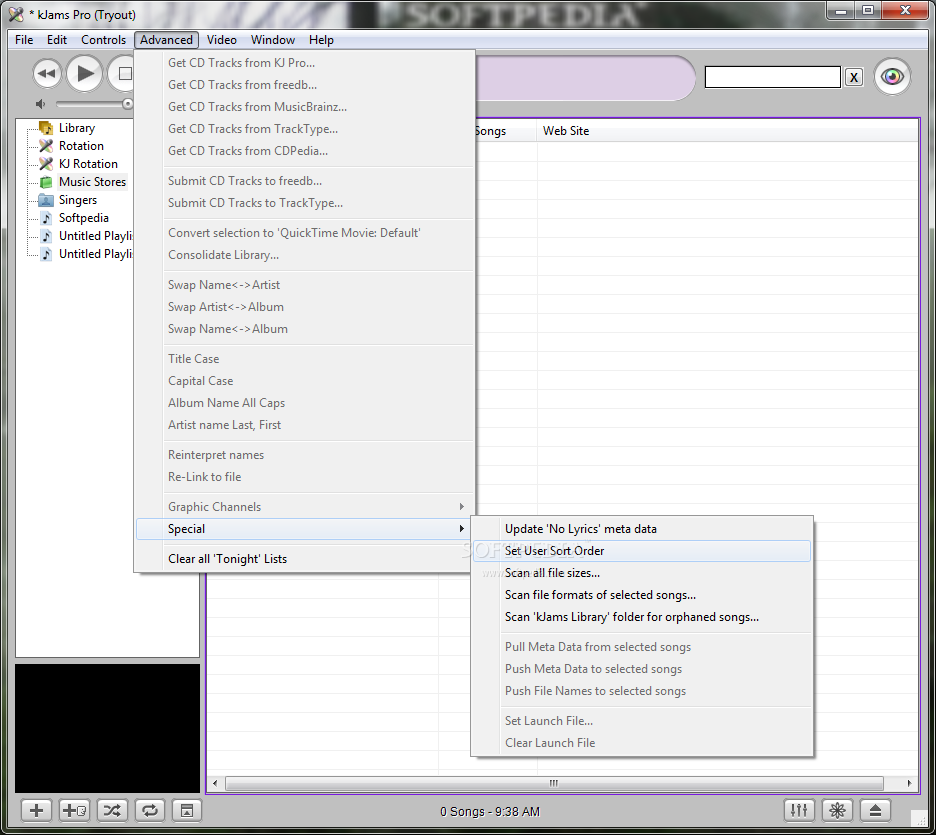The height and width of the screenshot is (835, 936).
Task: Choose Scan file formats of selected songs
Action: coord(642,595)
